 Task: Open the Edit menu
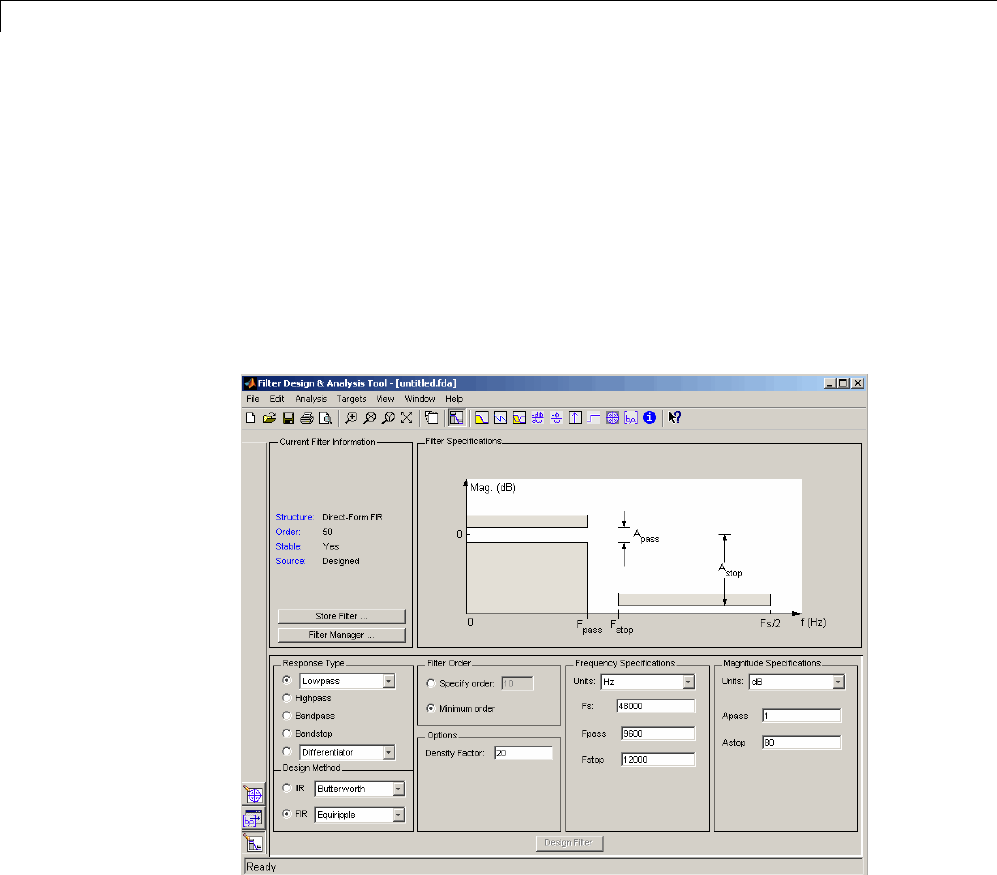pyautogui.click(x=277, y=399)
